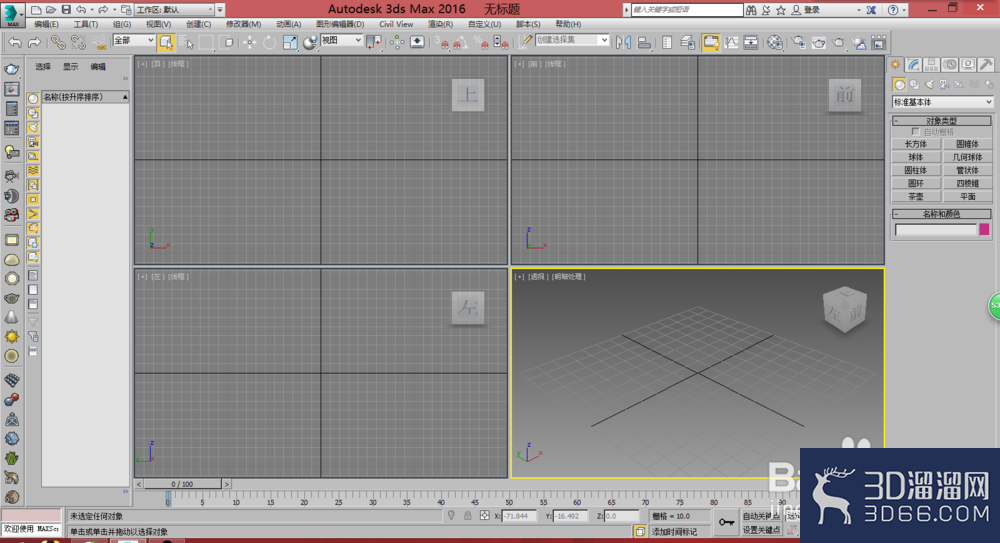1000x543 pixels.
Task: Click the pink object color swatch
Action: click(984, 230)
